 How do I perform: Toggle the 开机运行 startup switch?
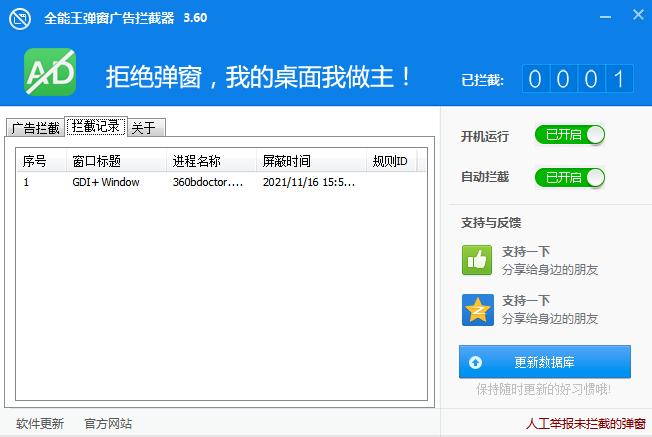coord(570,136)
